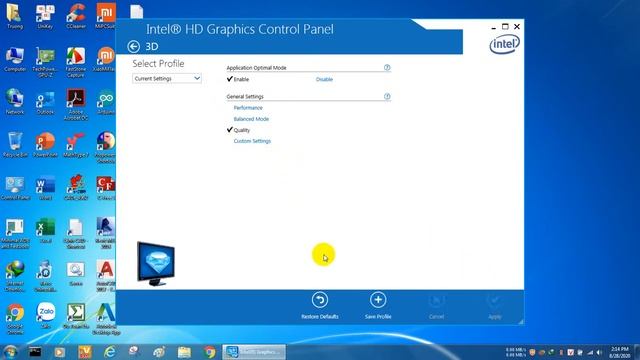Open the Network desktop icon
640x360 pixels.
pos(15,101)
